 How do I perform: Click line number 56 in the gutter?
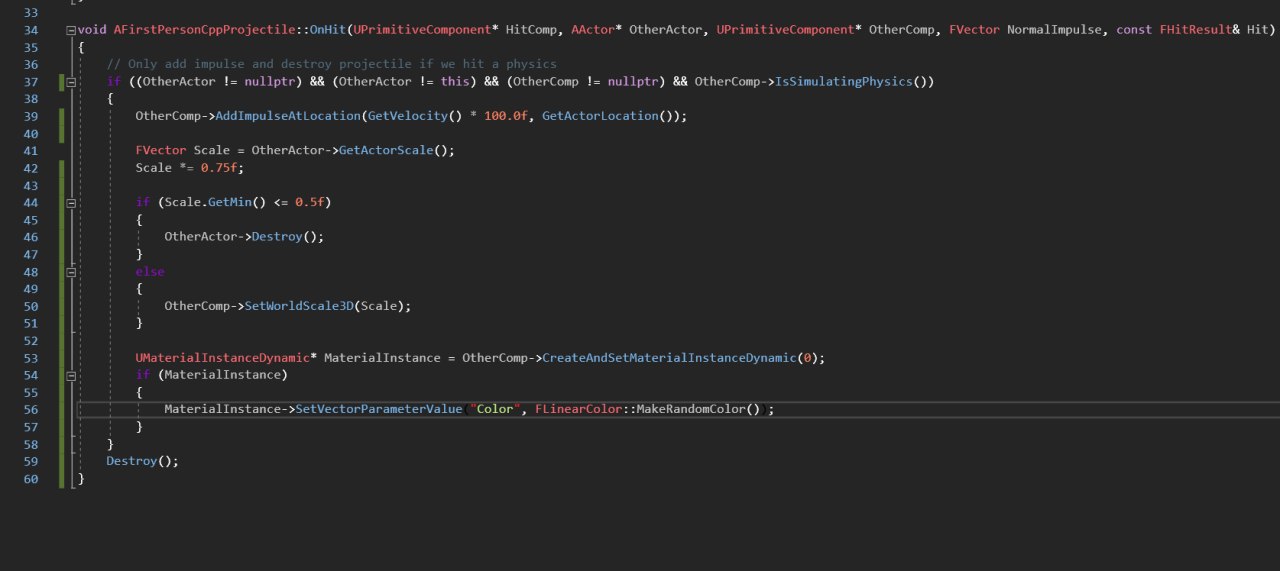point(29,409)
